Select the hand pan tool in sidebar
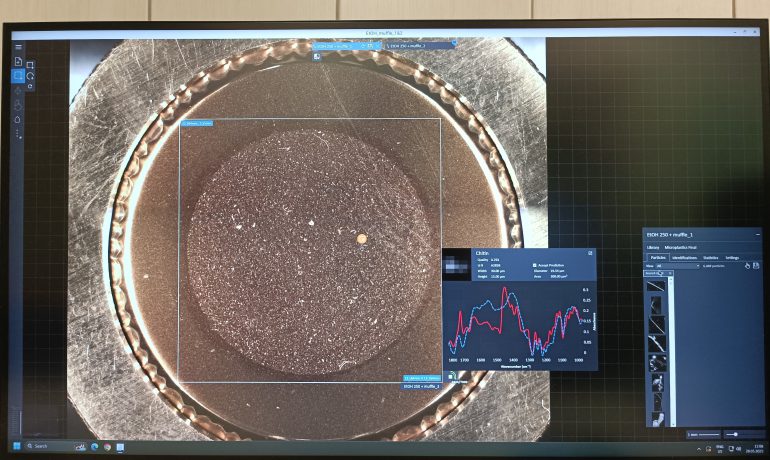Screen dimensions: 770x460 (18, 105)
